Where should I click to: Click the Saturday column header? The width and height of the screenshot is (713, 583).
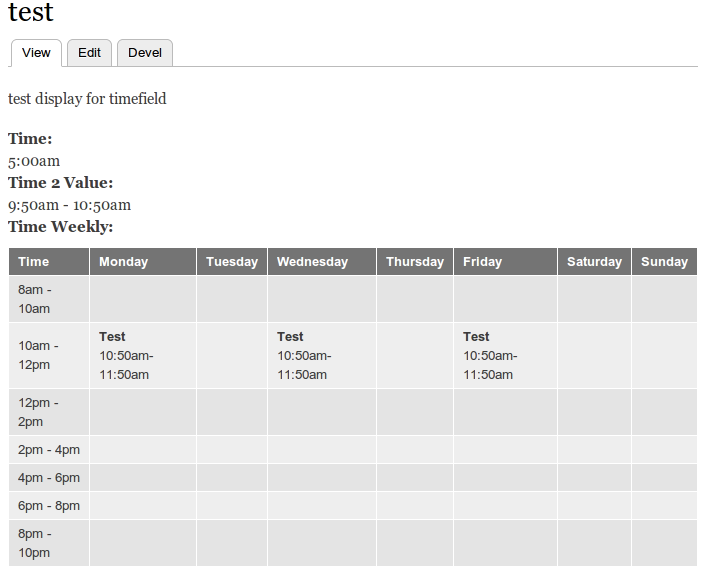pyautogui.click(x=594, y=262)
